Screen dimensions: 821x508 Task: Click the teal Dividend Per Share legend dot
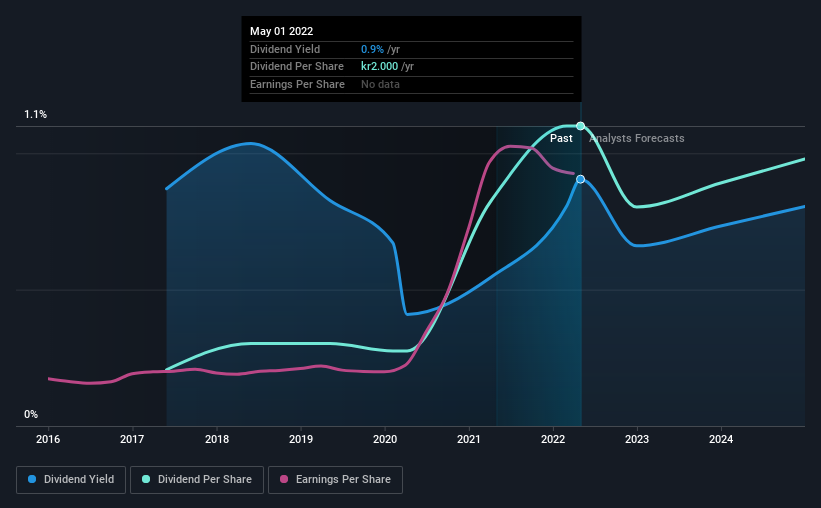coord(146,479)
